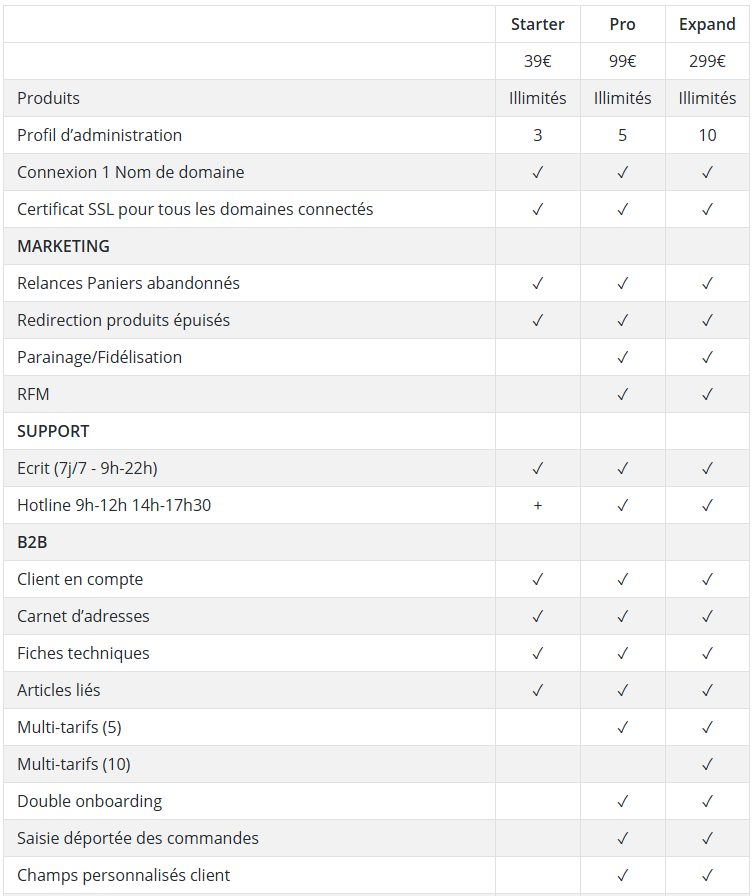The width and height of the screenshot is (752, 896).
Task: Select the 299€ price cell
Action: (x=707, y=61)
